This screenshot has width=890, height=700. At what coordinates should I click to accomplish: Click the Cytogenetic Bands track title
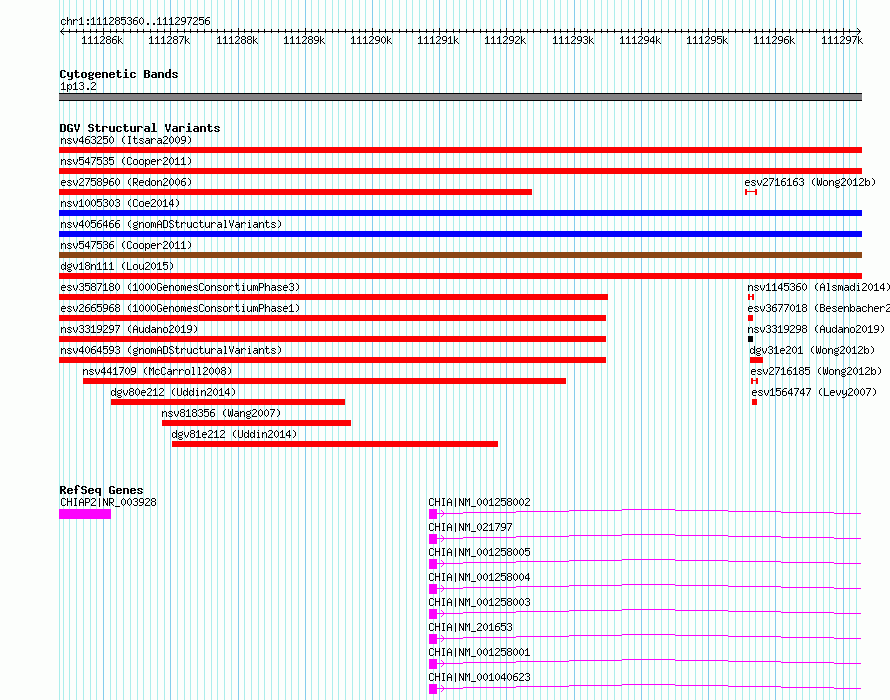(119, 74)
